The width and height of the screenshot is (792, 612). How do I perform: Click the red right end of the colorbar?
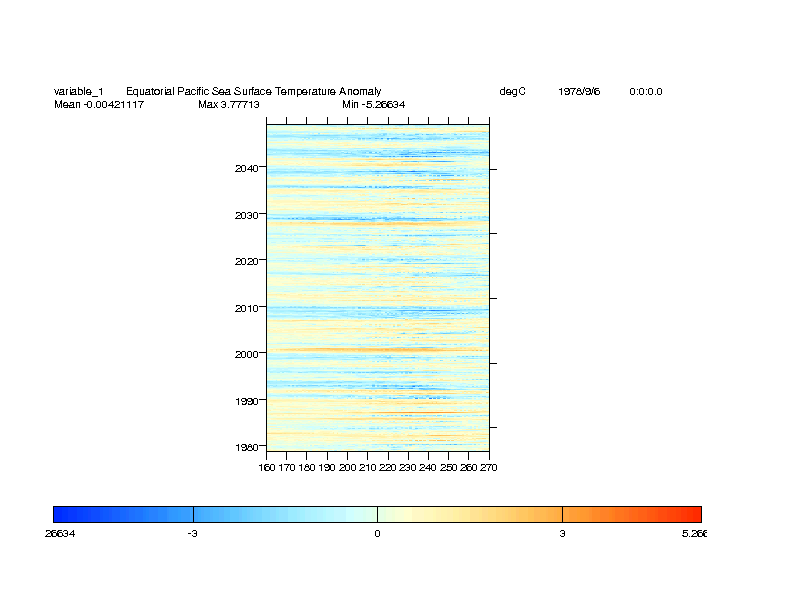[694, 514]
